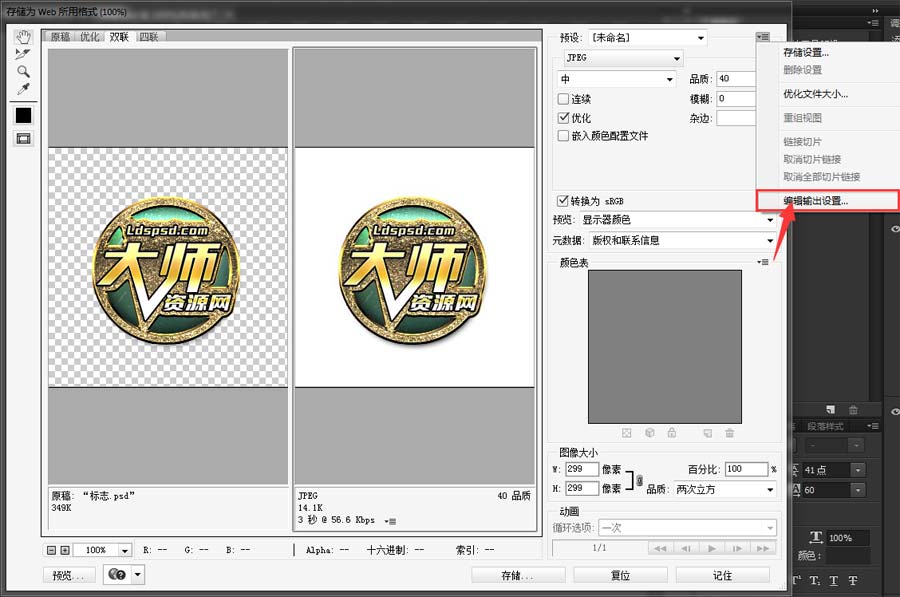900x597 pixels.
Task: Open 段落样式 panel menu icon in Photoshop
Action: [873, 426]
